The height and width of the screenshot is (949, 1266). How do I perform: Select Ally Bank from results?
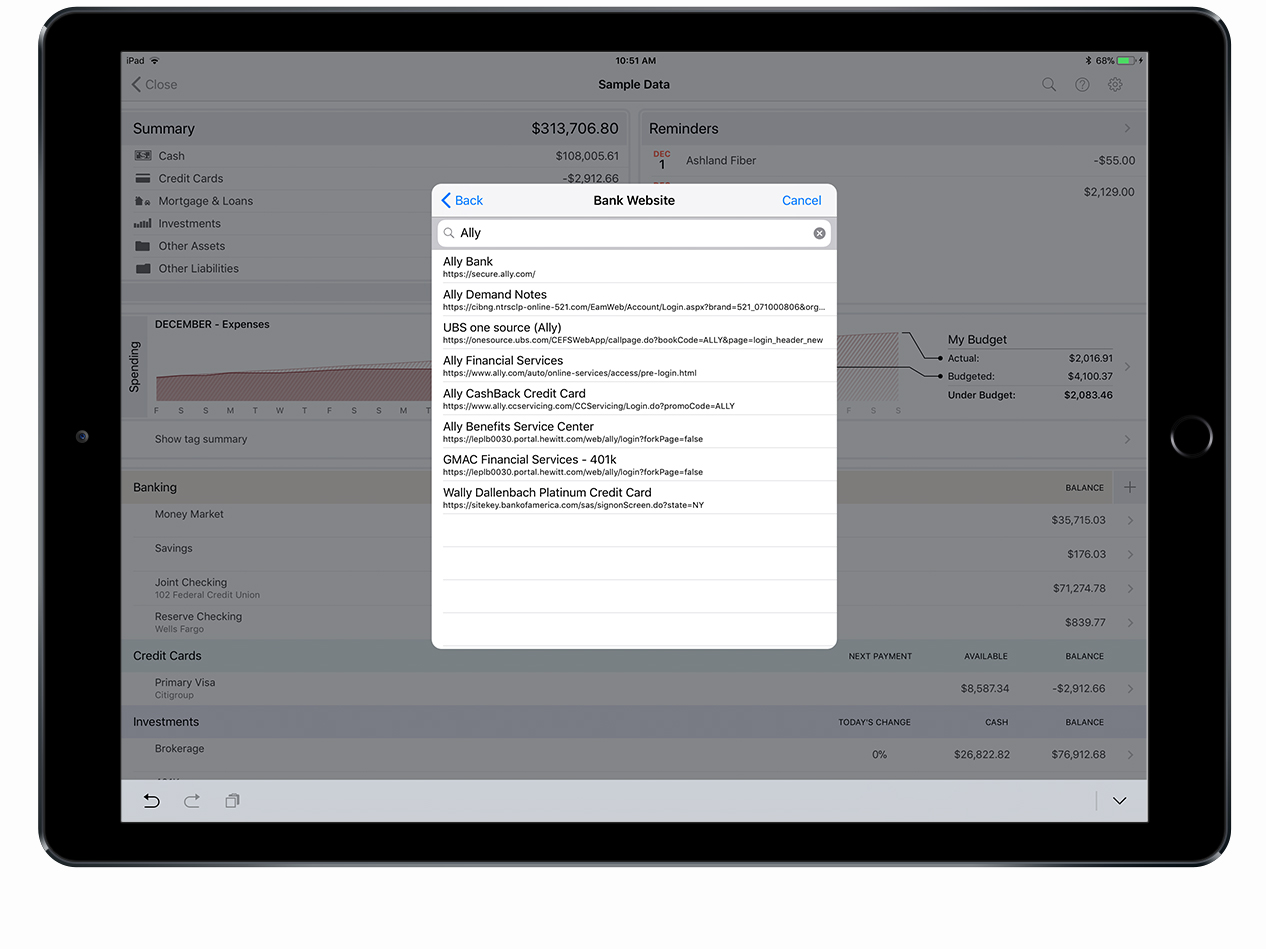[634, 266]
